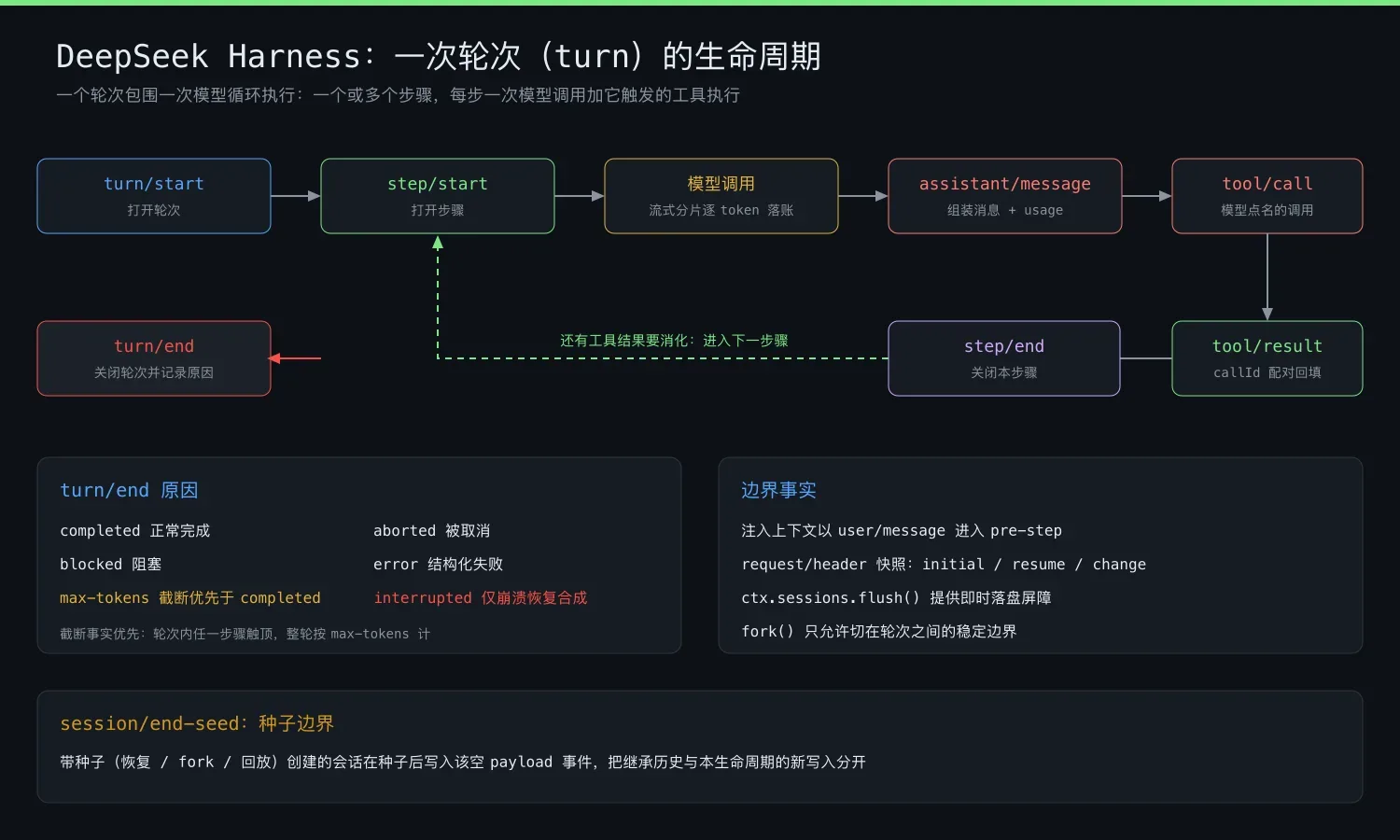Click the loop label "还有工具结果要消化：进入下一步骤"
This screenshot has width=1400, height=840.
674,341
